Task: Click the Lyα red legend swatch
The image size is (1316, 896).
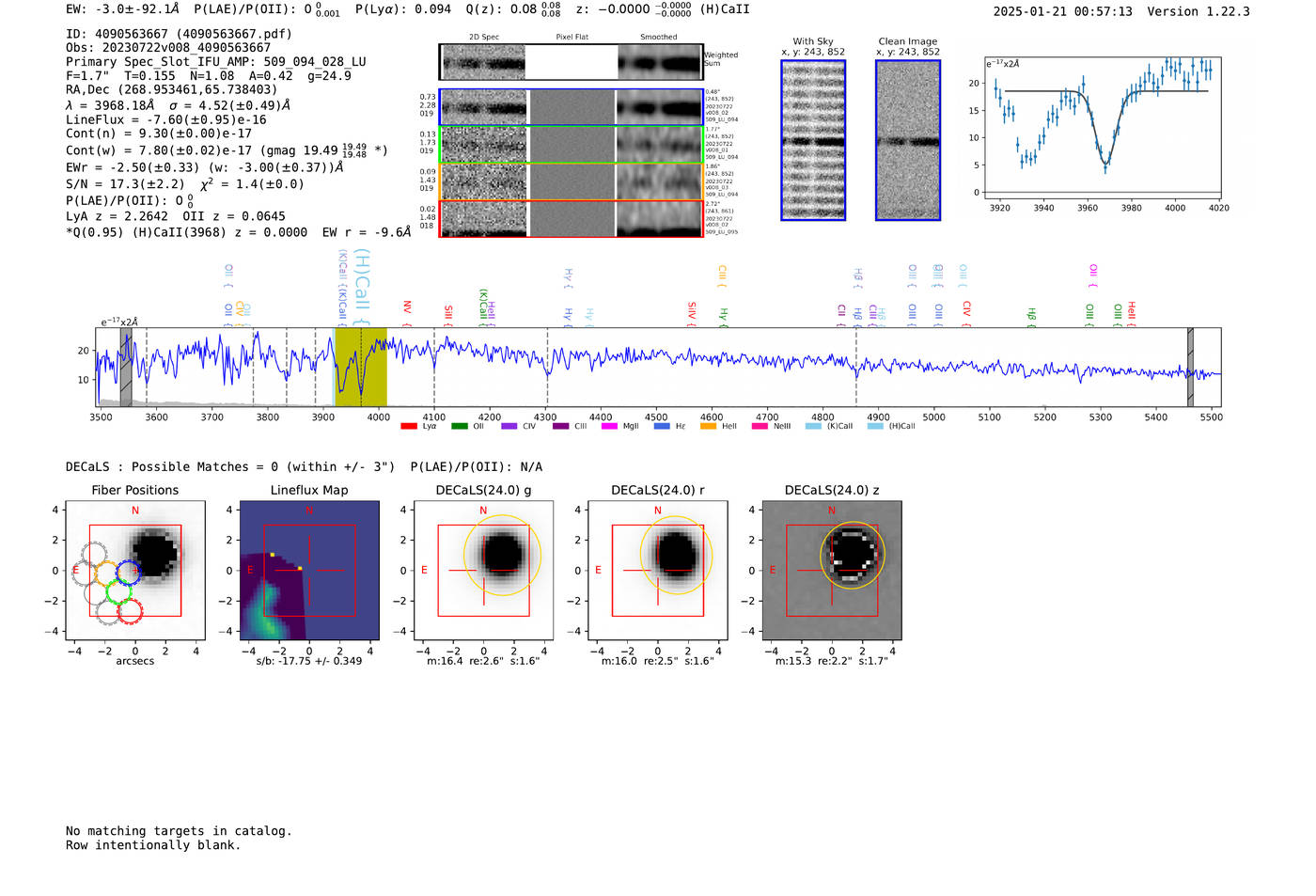Action: point(409,426)
